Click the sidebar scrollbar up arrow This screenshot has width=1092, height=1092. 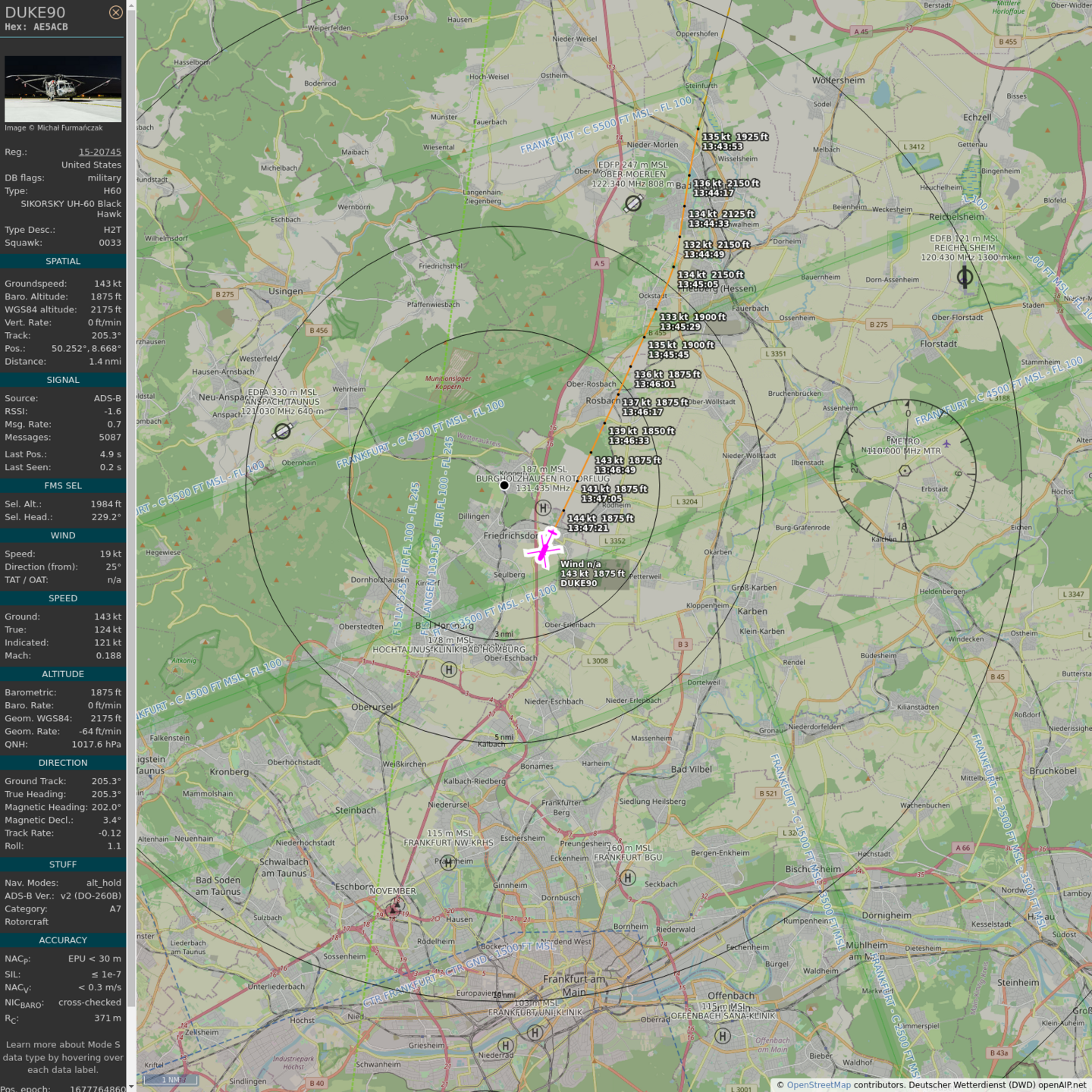pyautogui.click(x=131, y=5)
